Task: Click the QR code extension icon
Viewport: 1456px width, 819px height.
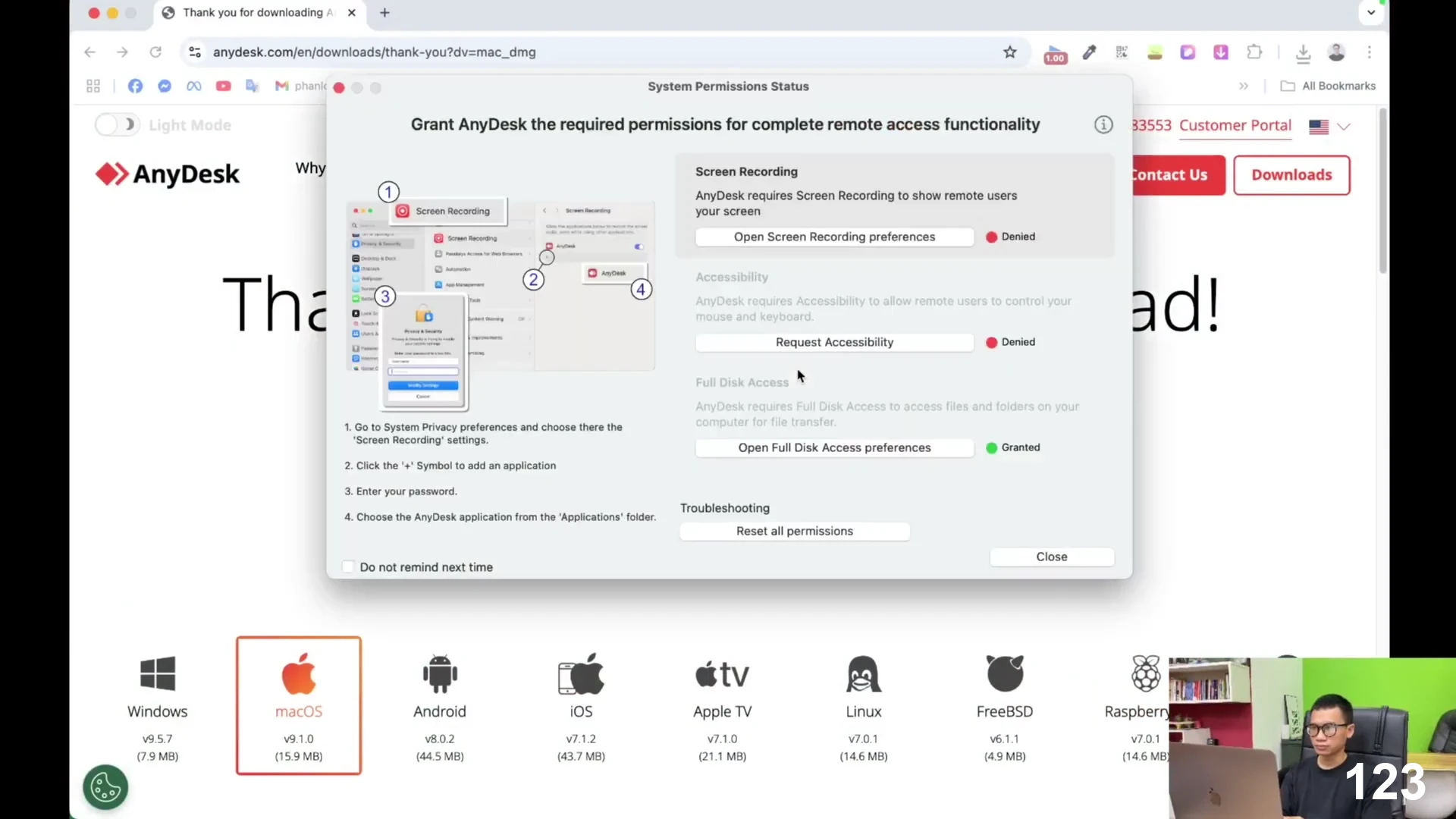Action: click(x=1122, y=52)
